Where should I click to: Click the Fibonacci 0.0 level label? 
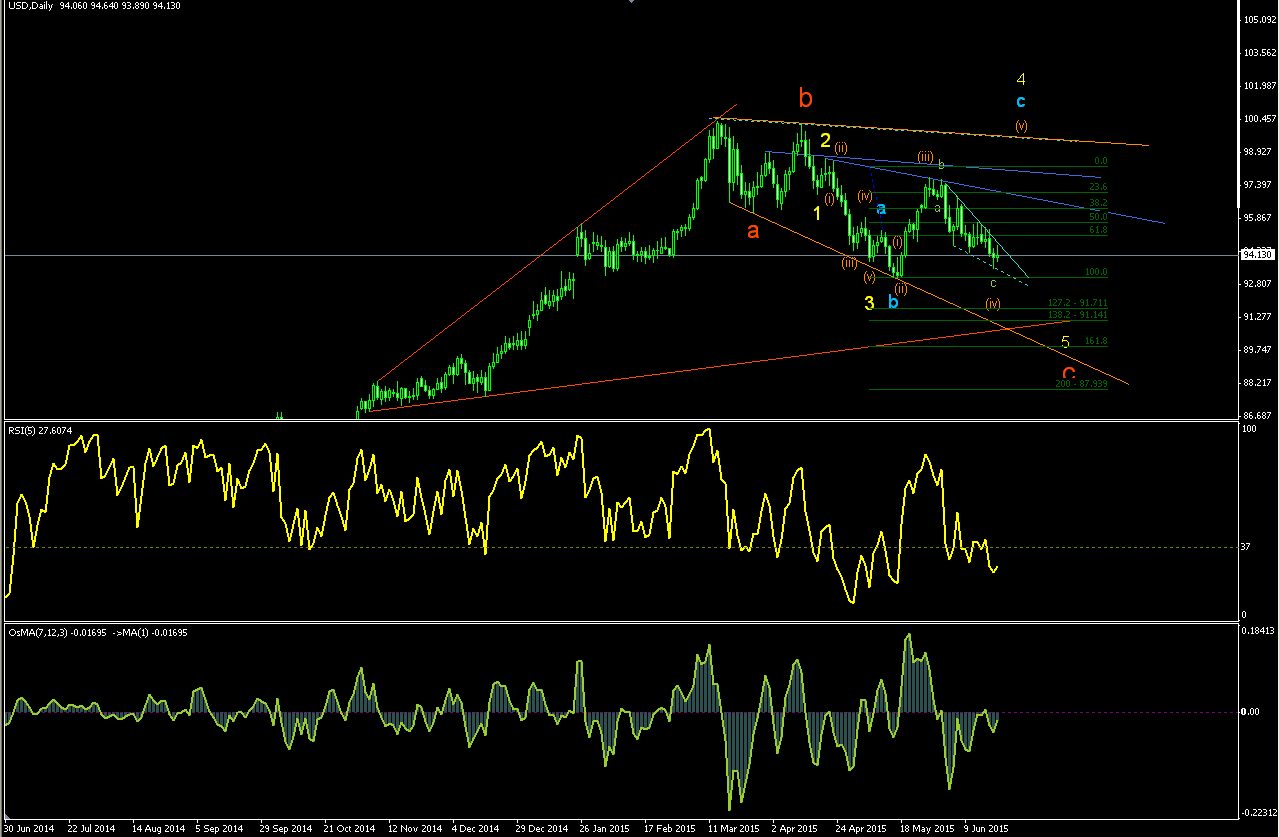(1101, 160)
